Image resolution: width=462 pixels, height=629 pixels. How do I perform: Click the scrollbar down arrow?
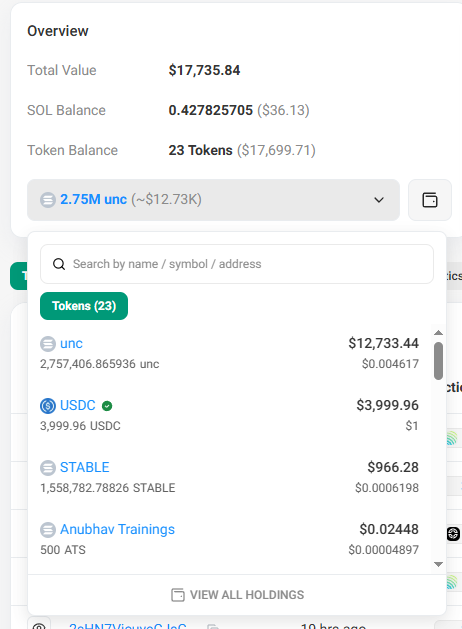tap(438, 564)
